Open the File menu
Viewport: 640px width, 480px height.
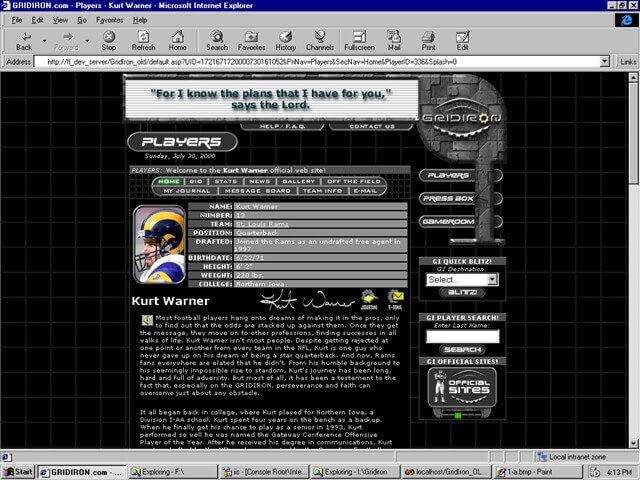17,20
